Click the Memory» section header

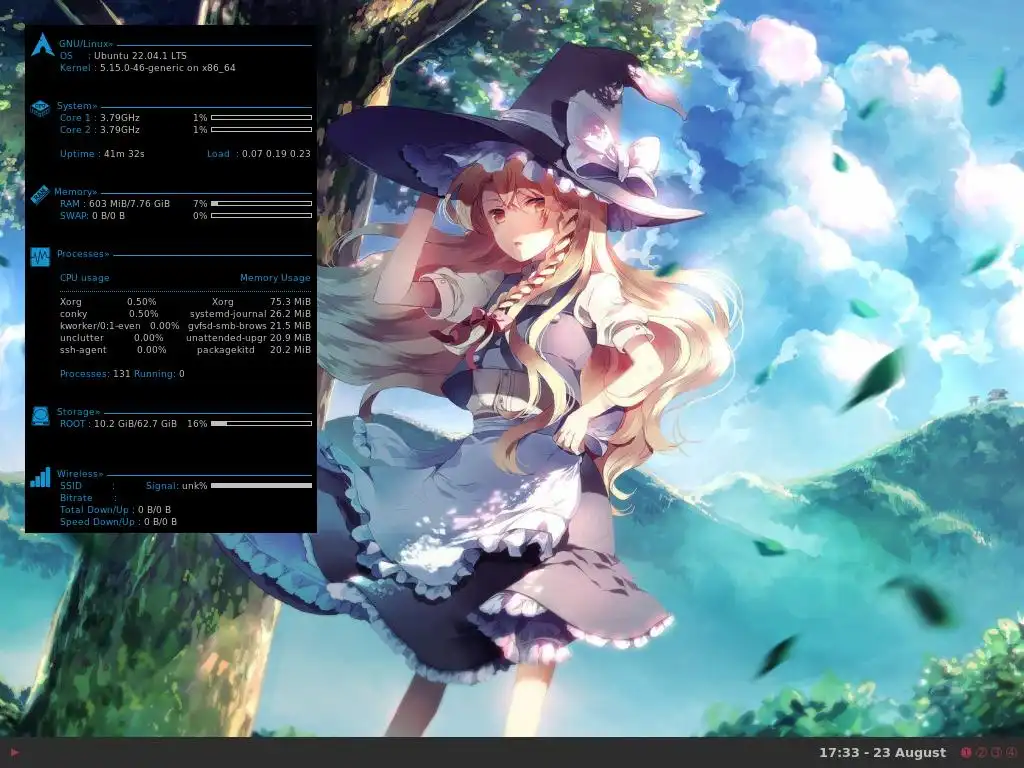(75, 192)
